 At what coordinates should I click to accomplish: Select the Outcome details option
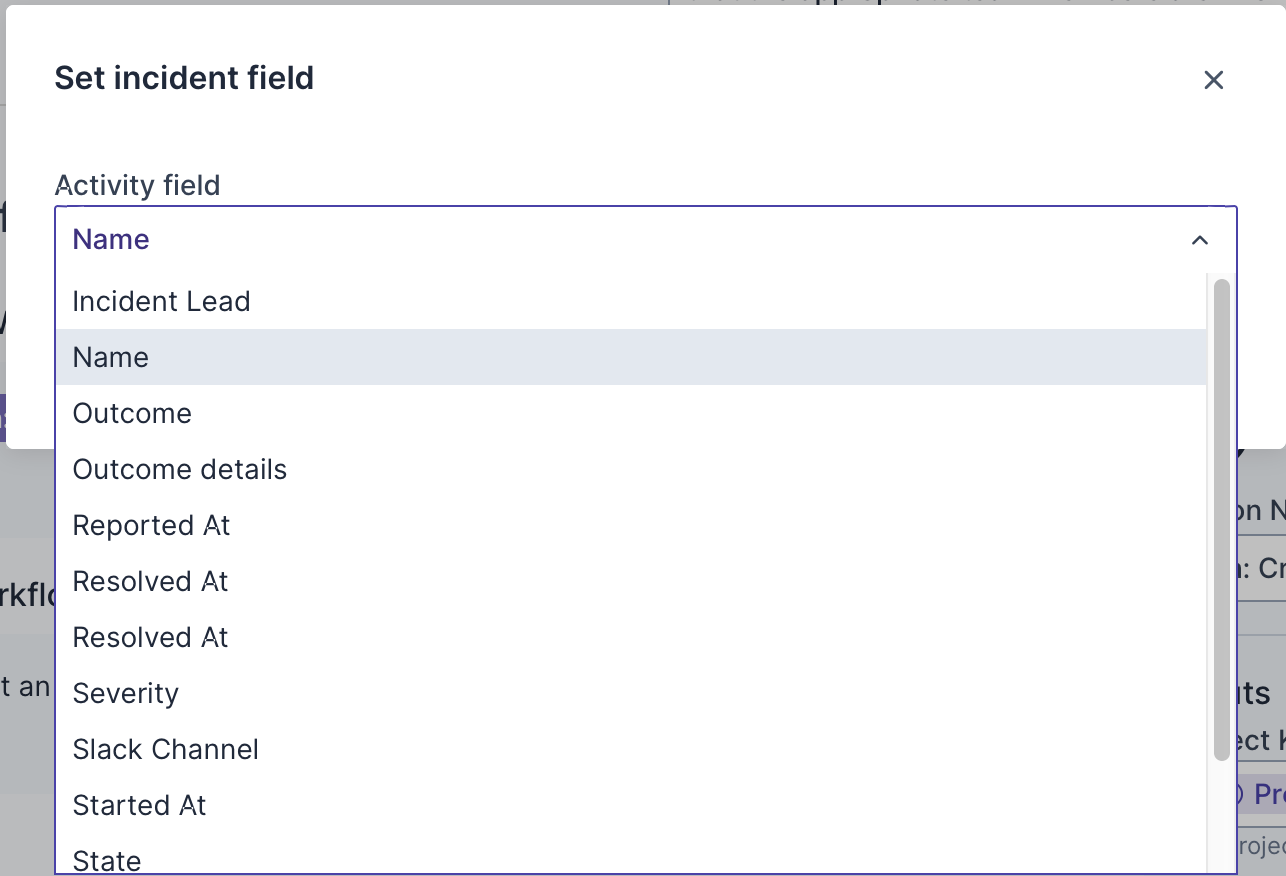pos(180,470)
